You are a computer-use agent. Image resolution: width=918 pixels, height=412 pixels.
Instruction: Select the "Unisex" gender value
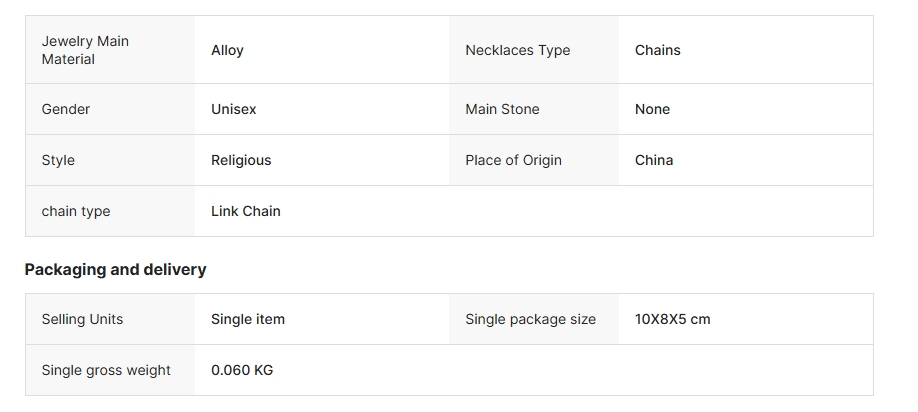(233, 109)
